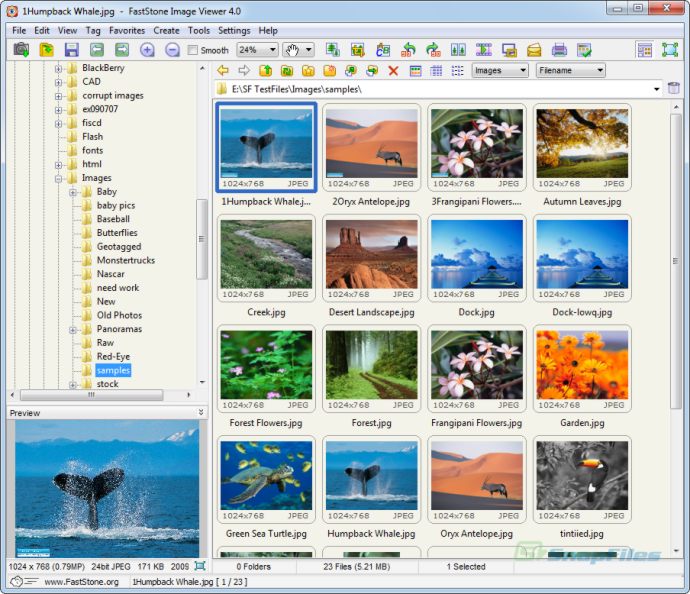Open the Settings icon with green checkmark
690x594 pixels.
tap(584, 50)
